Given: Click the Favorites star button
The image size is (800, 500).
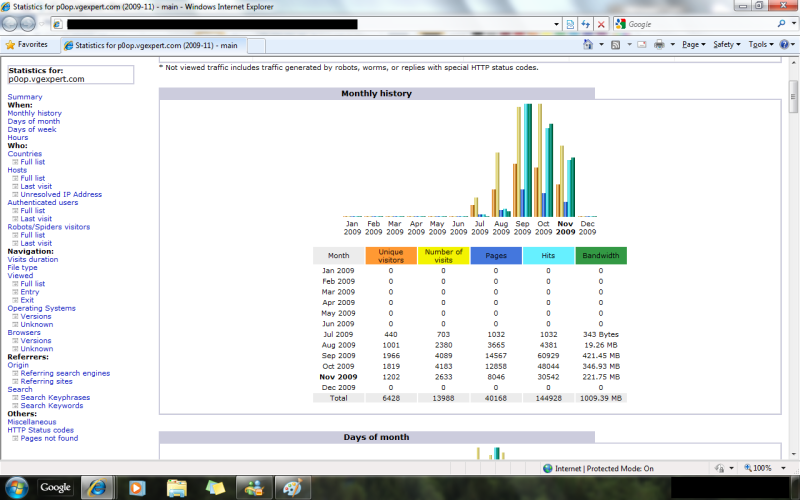Looking at the screenshot, I should click(x=26, y=45).
